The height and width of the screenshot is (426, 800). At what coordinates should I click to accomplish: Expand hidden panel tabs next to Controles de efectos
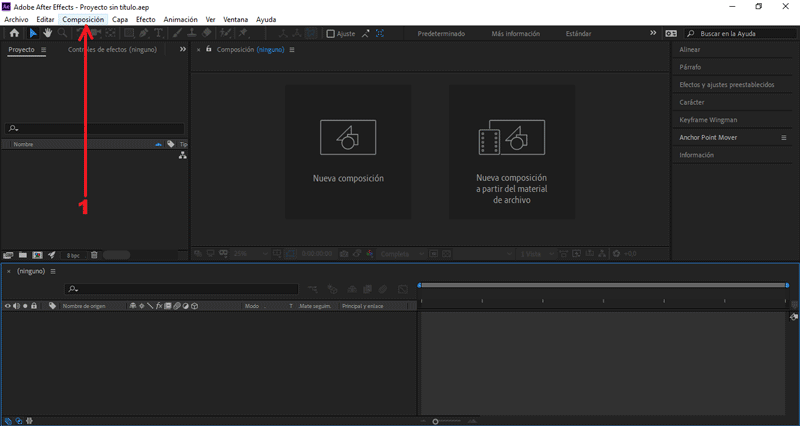tap(182, 49)
